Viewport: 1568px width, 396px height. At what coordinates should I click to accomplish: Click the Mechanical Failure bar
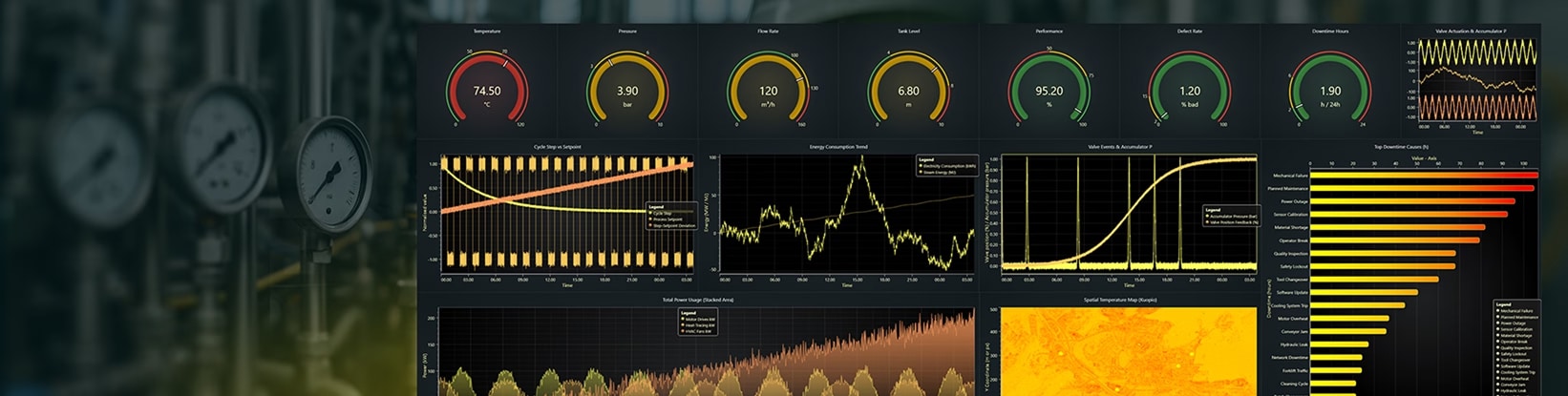click(1423, 176)
